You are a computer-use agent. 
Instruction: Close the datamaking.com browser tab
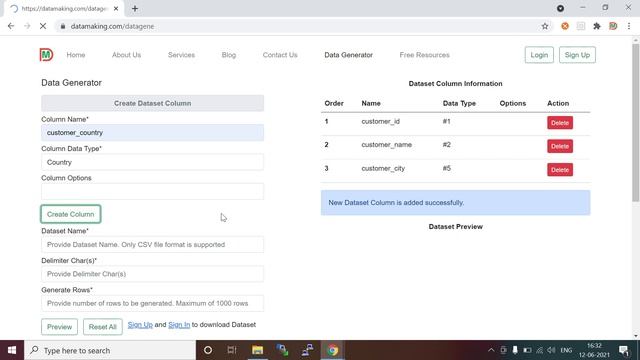point(116,9)
